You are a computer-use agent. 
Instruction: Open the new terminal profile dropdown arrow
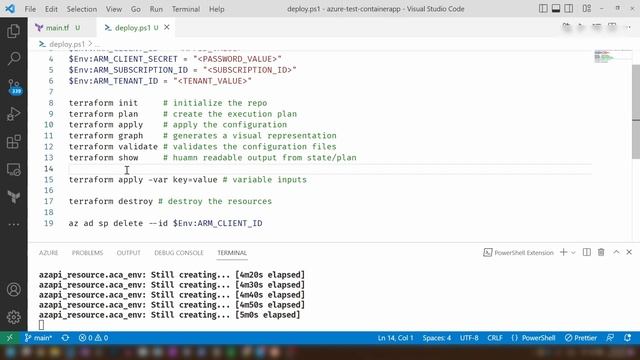573,253
